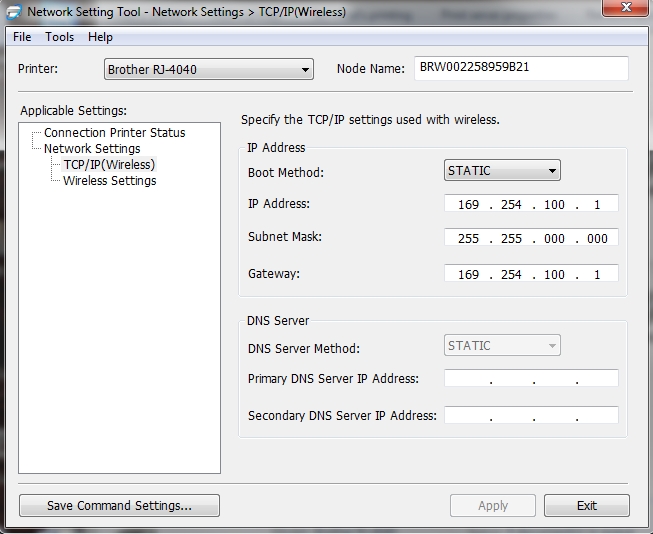
Task: Click the Gateway address field
Action: [x=531, y=274]
